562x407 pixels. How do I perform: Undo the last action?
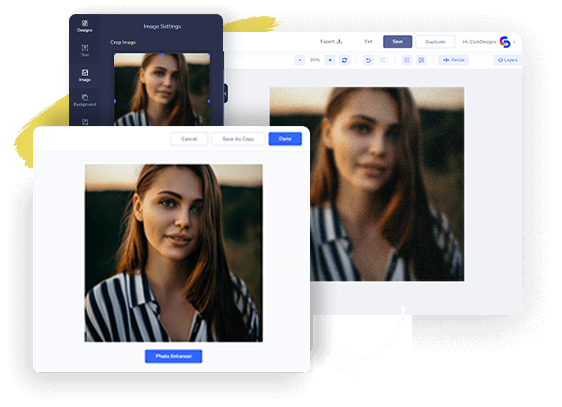coord(368,60)
